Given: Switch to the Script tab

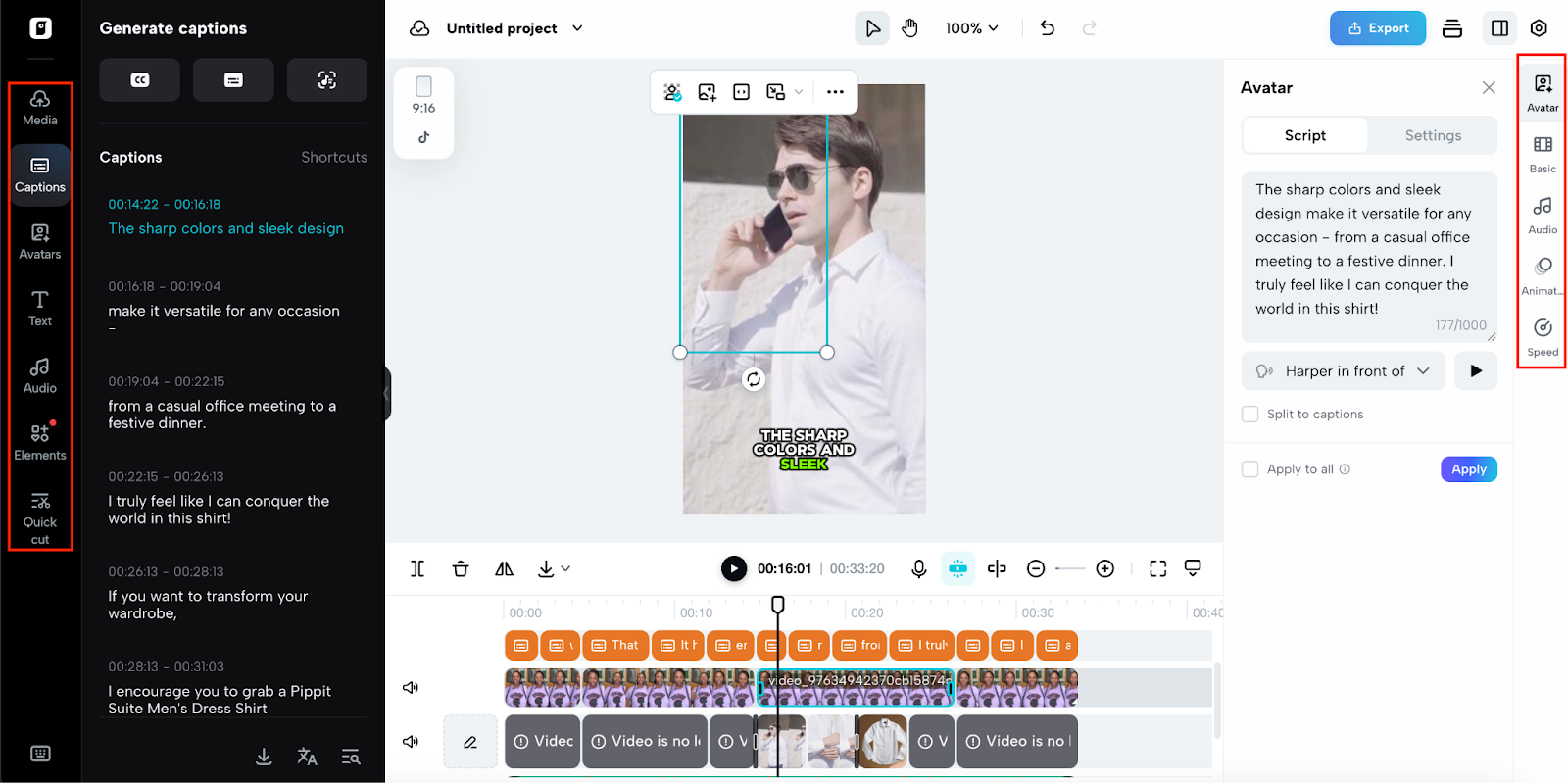Looking at the screenshot, I should [x=1305, y=135].
